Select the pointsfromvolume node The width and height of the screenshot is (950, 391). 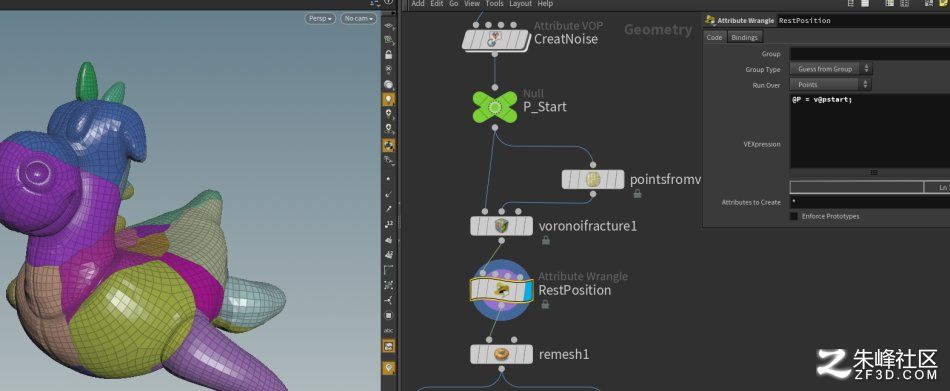coord(593,179)
